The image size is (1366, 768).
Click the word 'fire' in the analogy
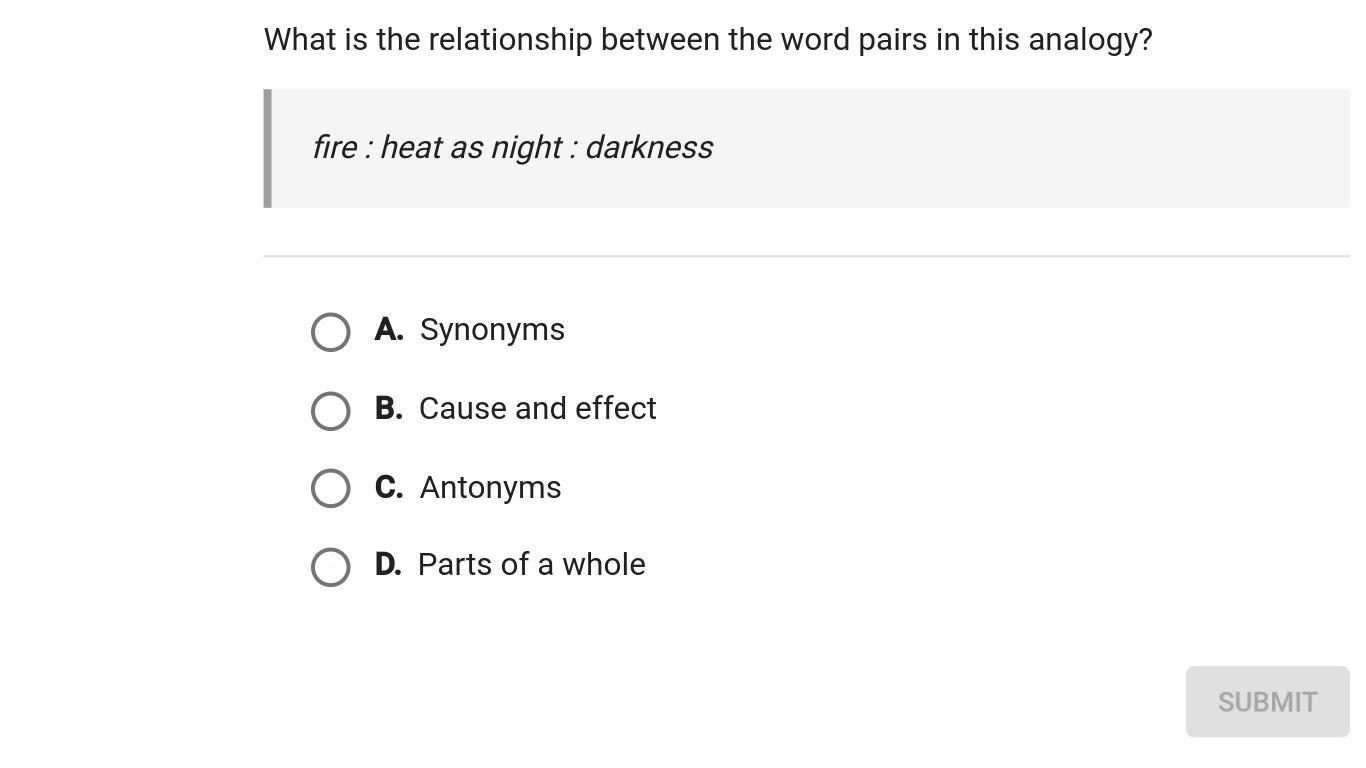333,148
